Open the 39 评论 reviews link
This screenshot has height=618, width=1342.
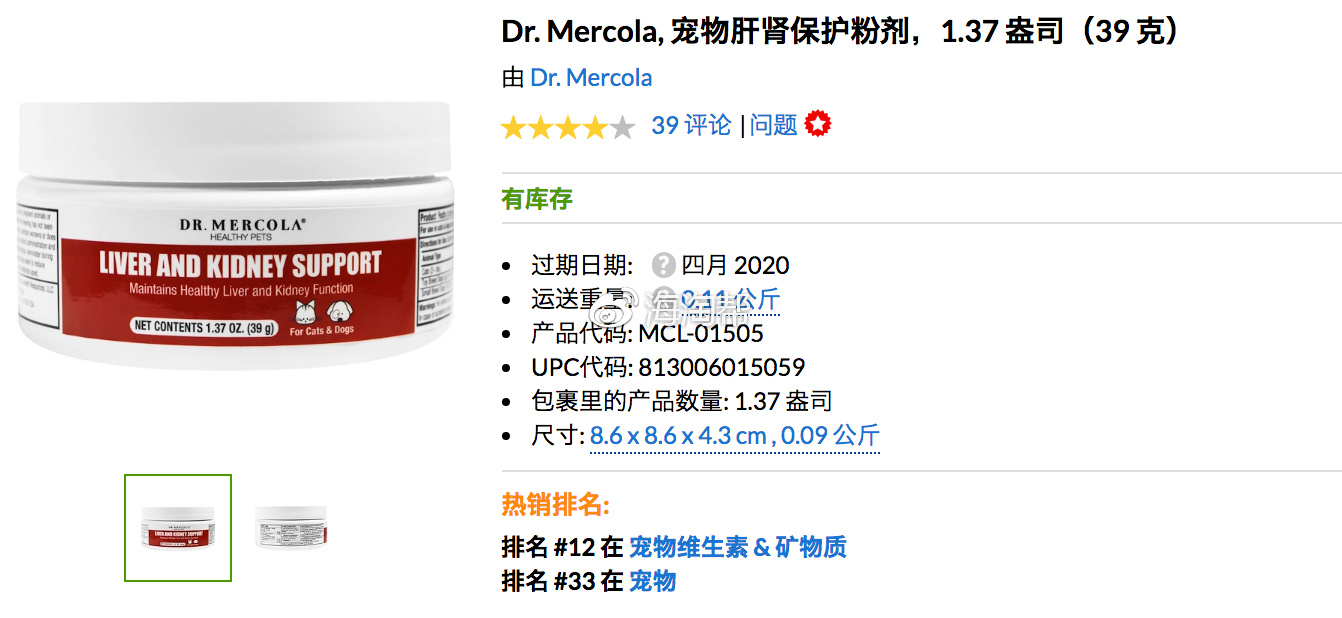tap(691, 125)
